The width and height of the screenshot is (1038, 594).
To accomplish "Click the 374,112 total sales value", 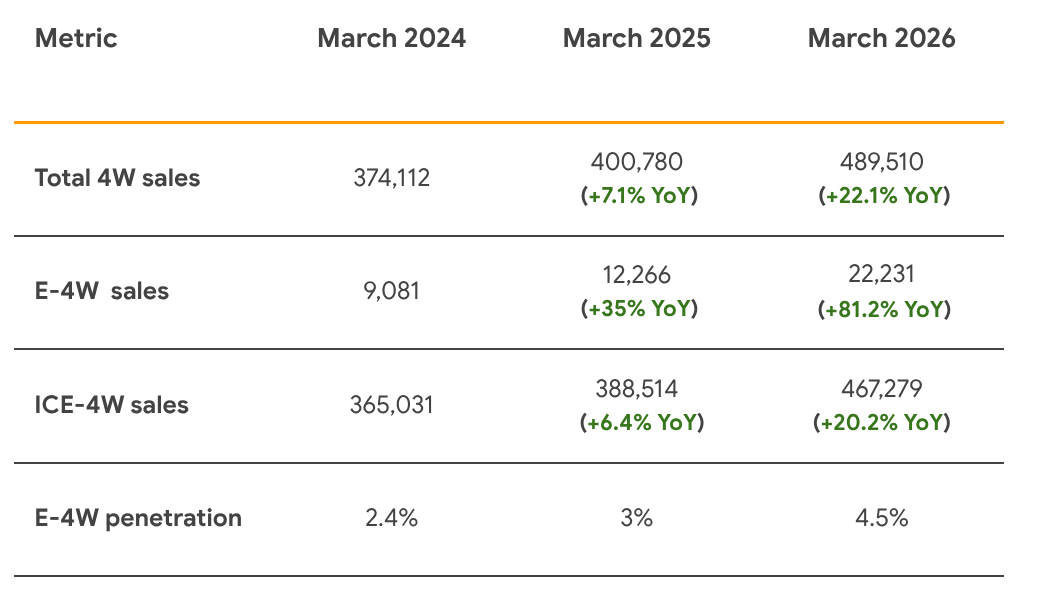I will (x=391, y=178).
